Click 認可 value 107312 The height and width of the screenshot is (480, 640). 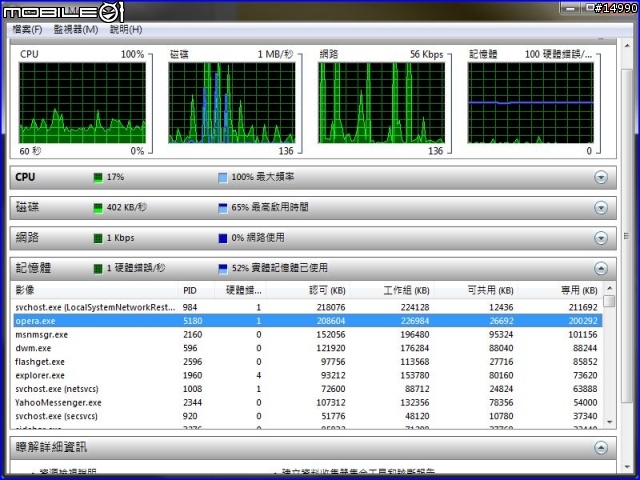tap(331, 402)
